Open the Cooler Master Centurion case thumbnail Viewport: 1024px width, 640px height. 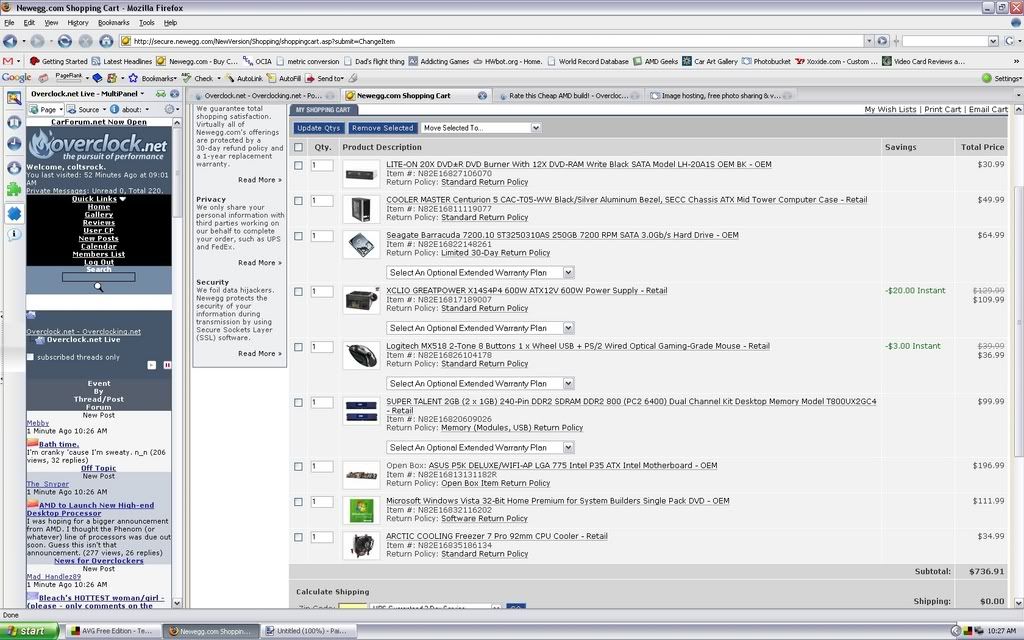pyautogui.click(x=361, y=209)
